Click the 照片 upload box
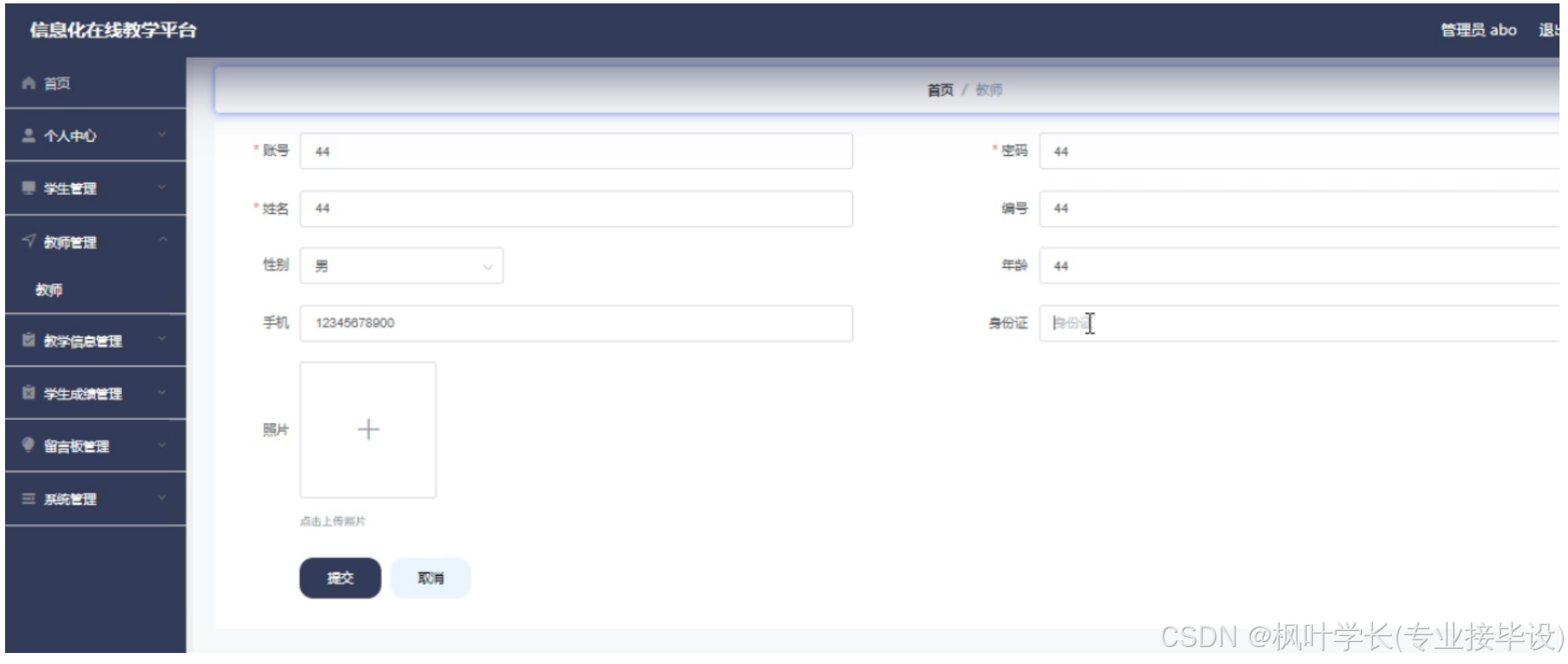 (368, 430)
